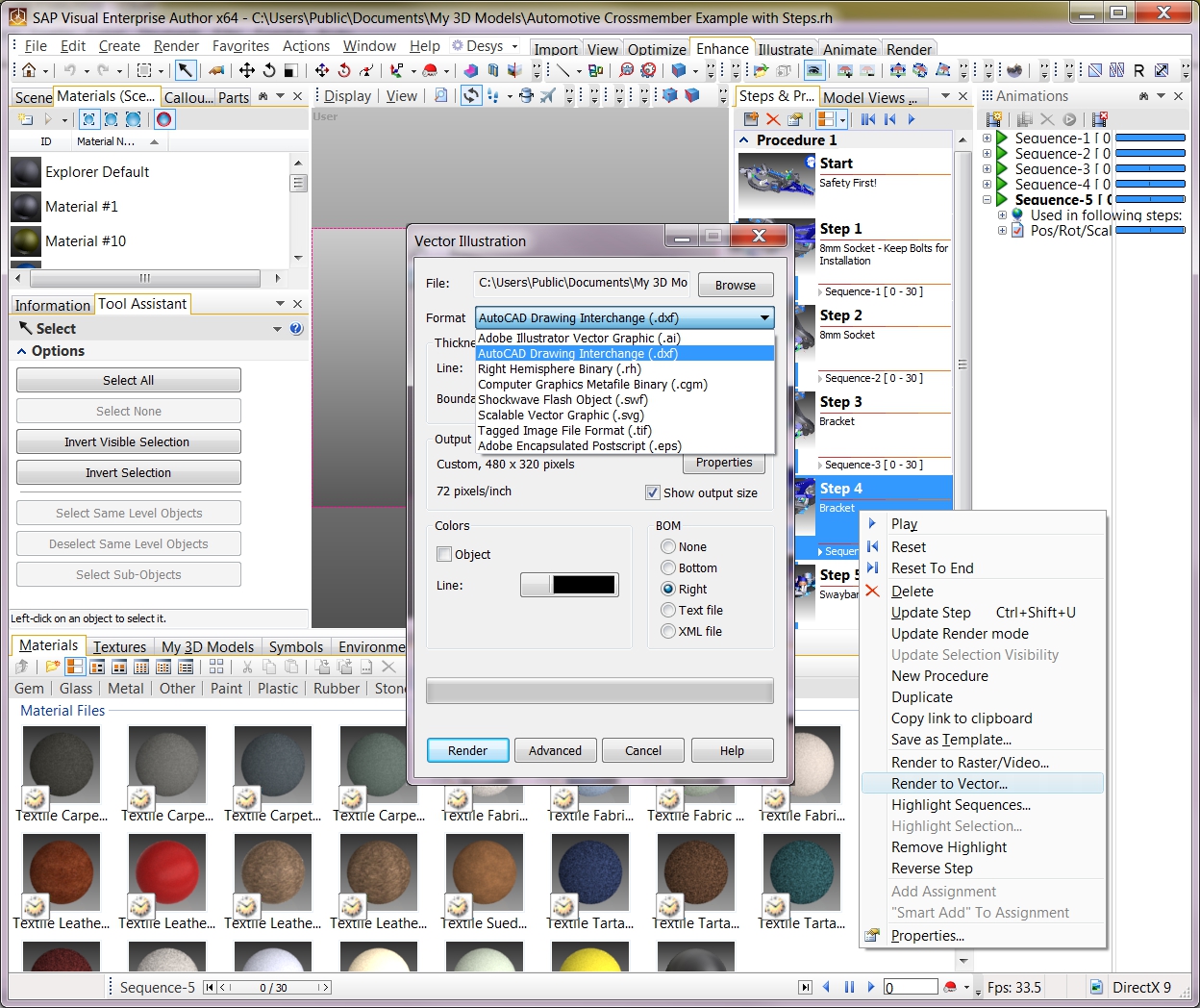Click the first step playback icon
1200x1008 pixels.
coord(868,119)
